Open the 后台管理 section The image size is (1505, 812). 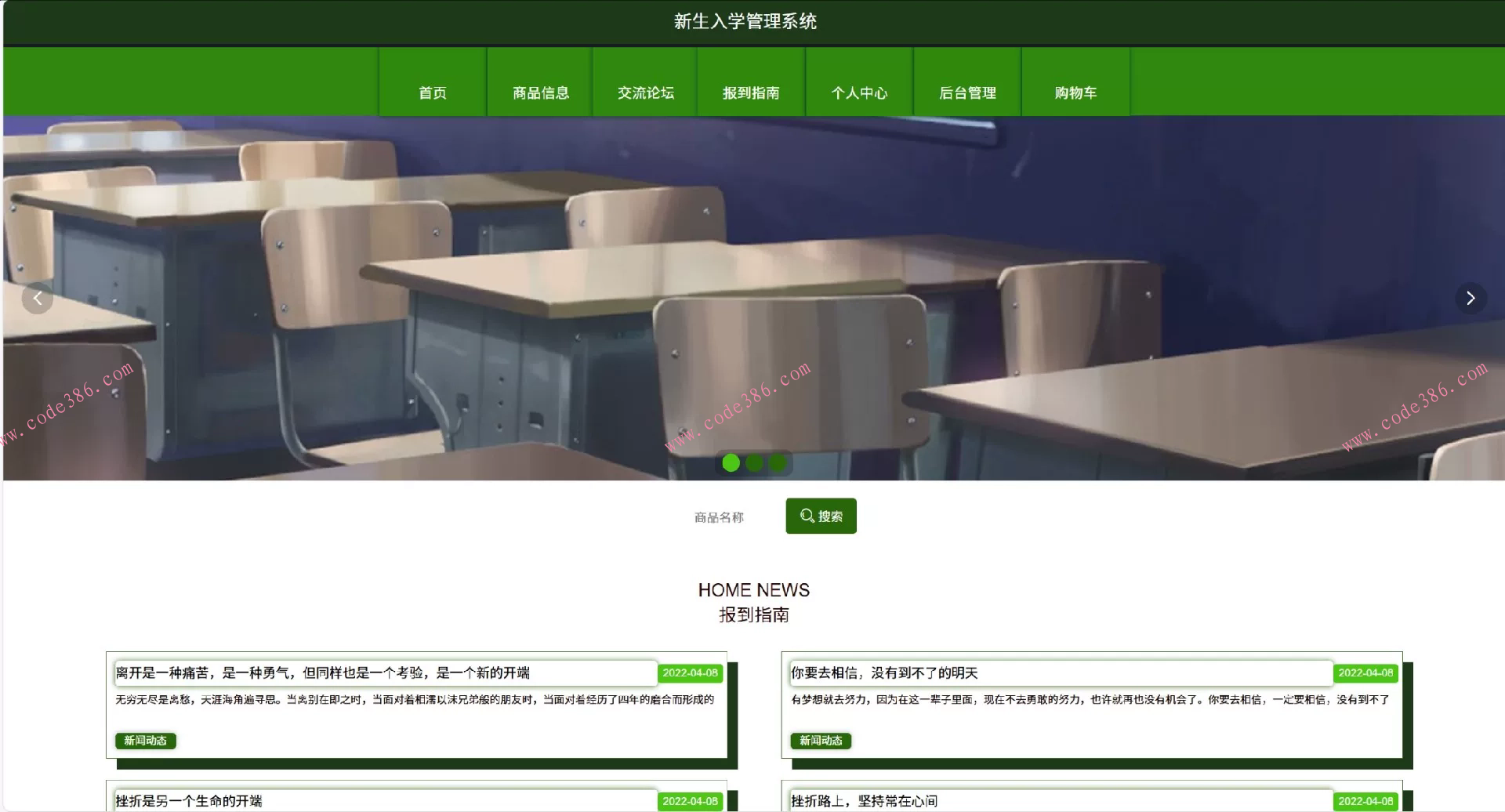(x=967, y=92)
